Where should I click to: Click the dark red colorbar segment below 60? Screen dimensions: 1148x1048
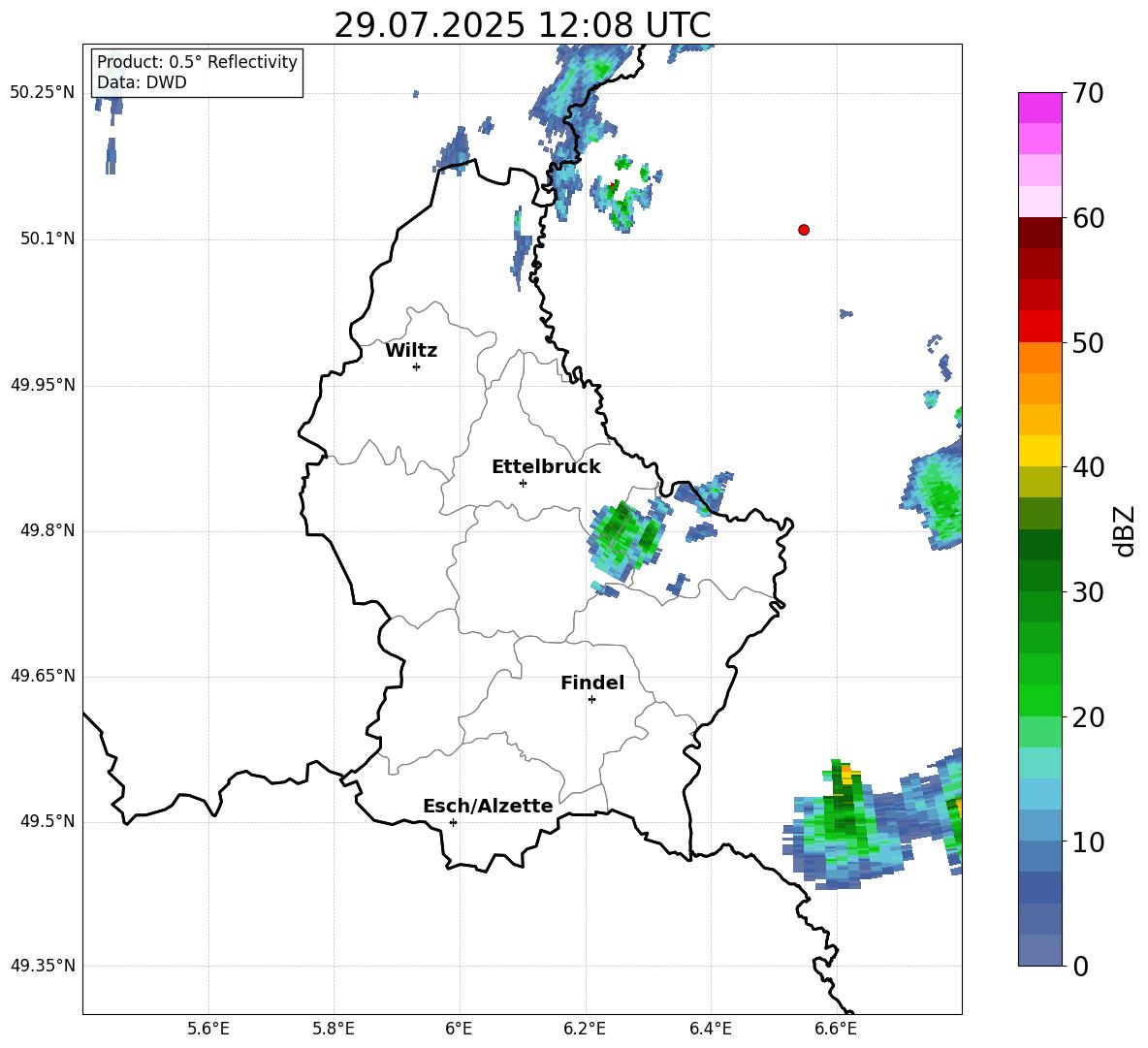(x=1039, y=233)
